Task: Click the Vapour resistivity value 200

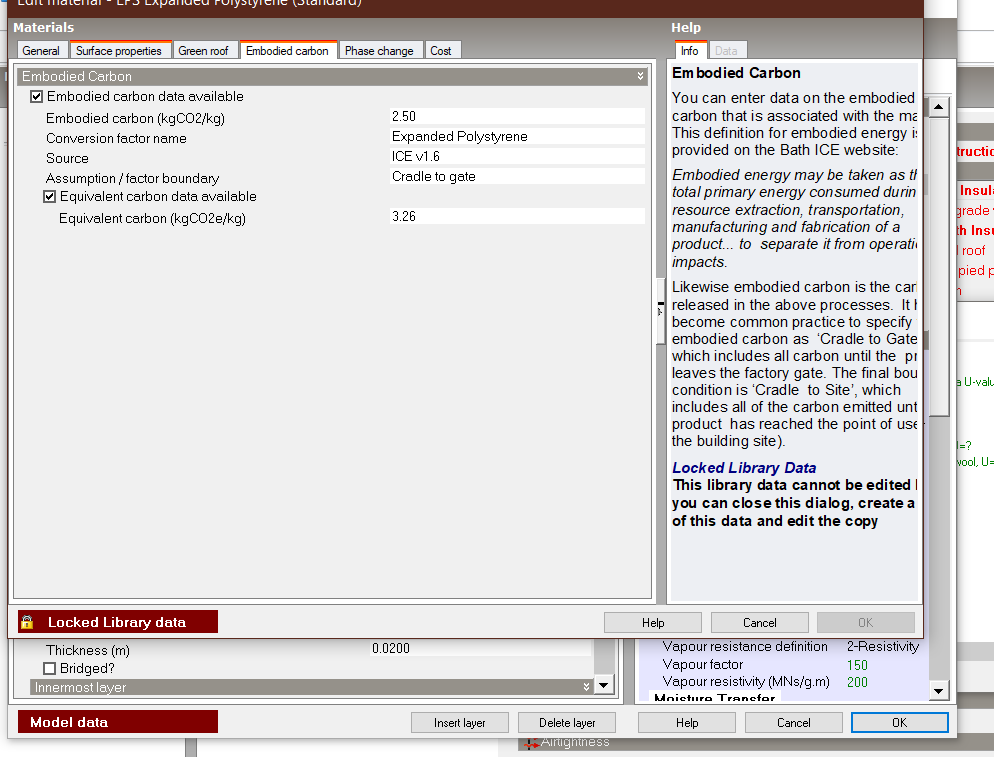Action: [x=857, y=682]
